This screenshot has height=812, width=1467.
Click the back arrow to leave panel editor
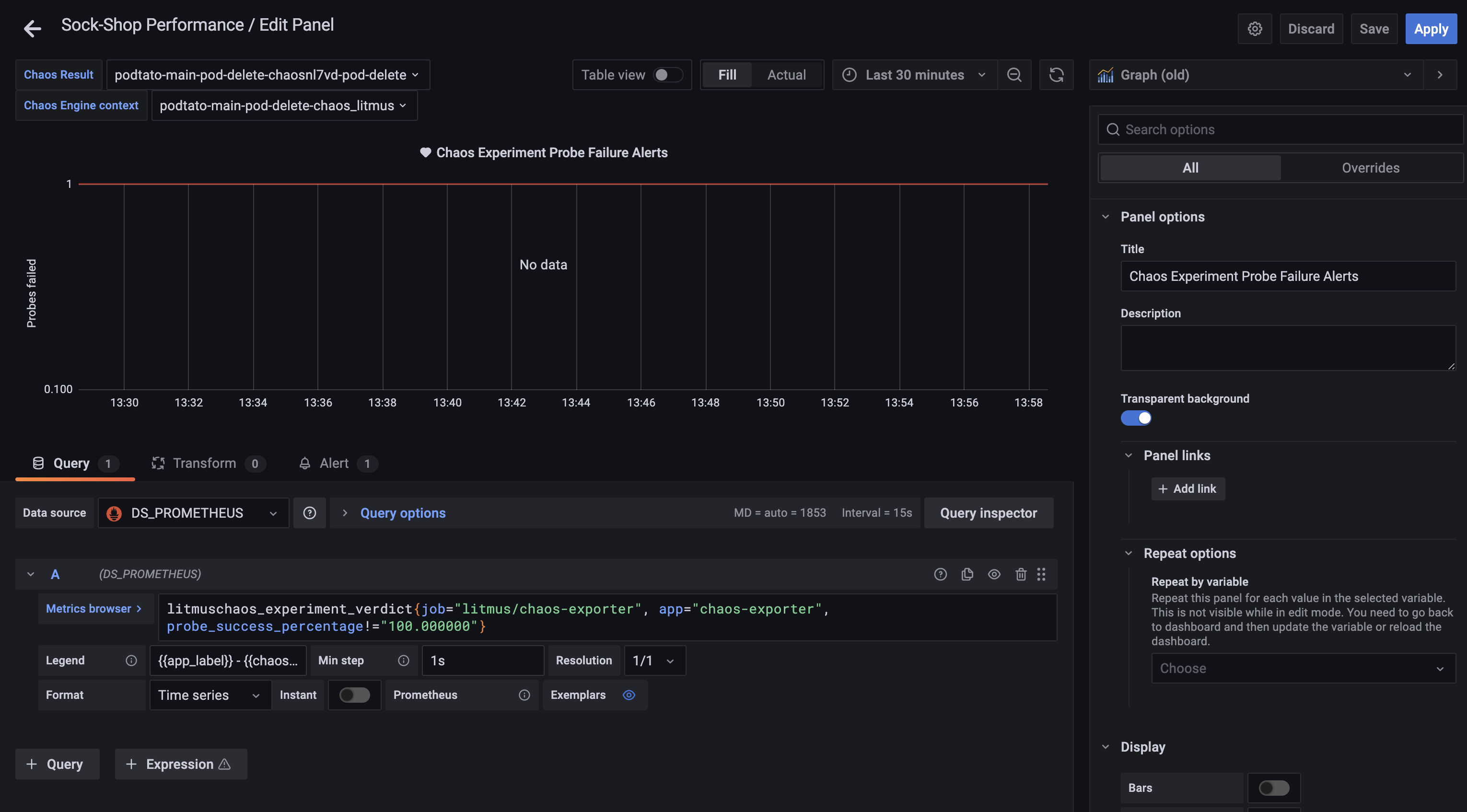pyautogui.click(x=33, y=28)
